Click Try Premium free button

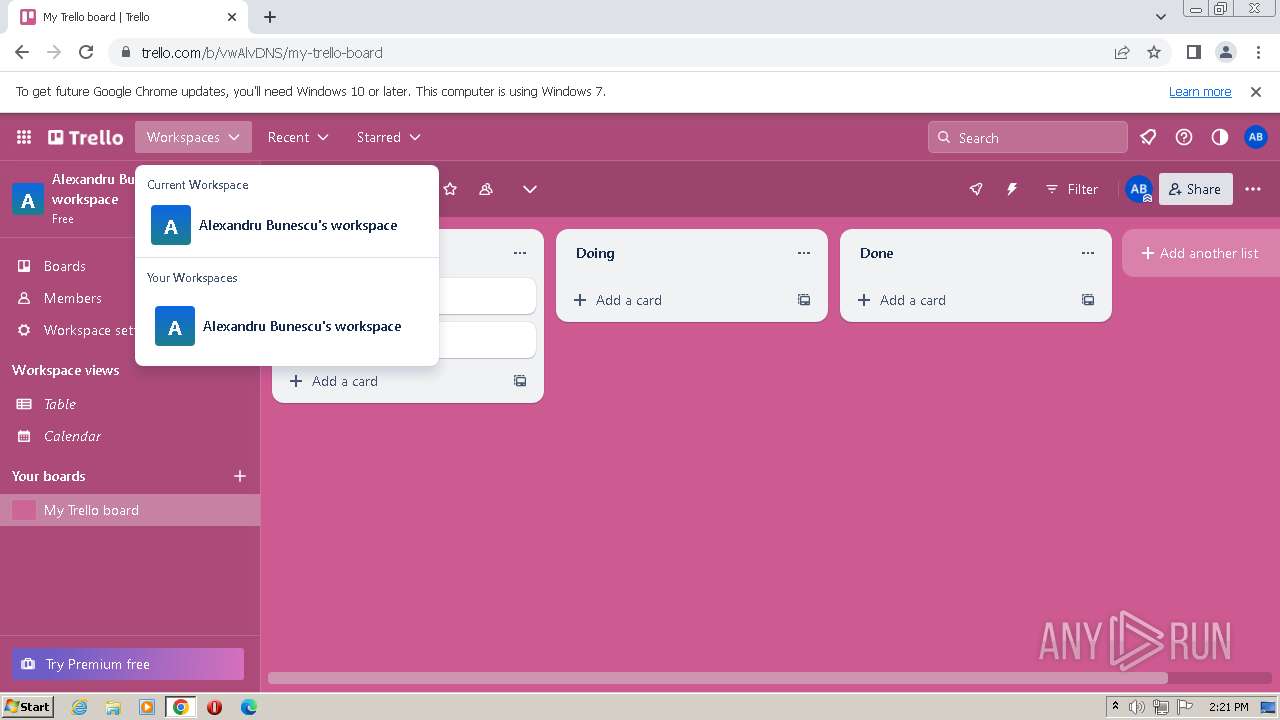tap(128, 664)
